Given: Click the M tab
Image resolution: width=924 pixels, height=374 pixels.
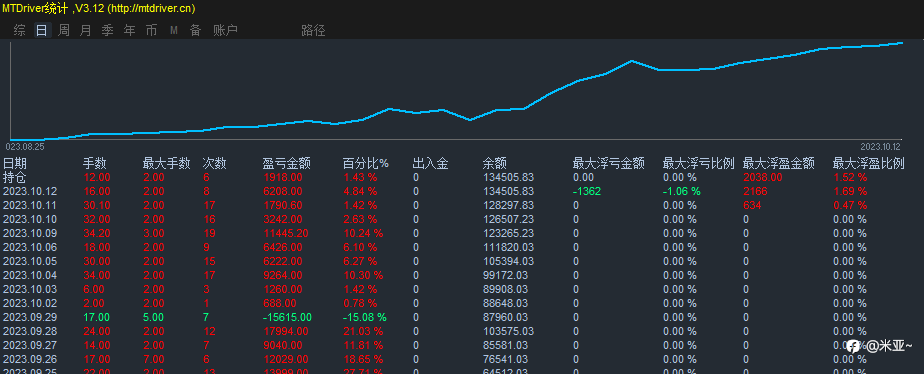Looking at the screenshot, I should coord(174,31).
